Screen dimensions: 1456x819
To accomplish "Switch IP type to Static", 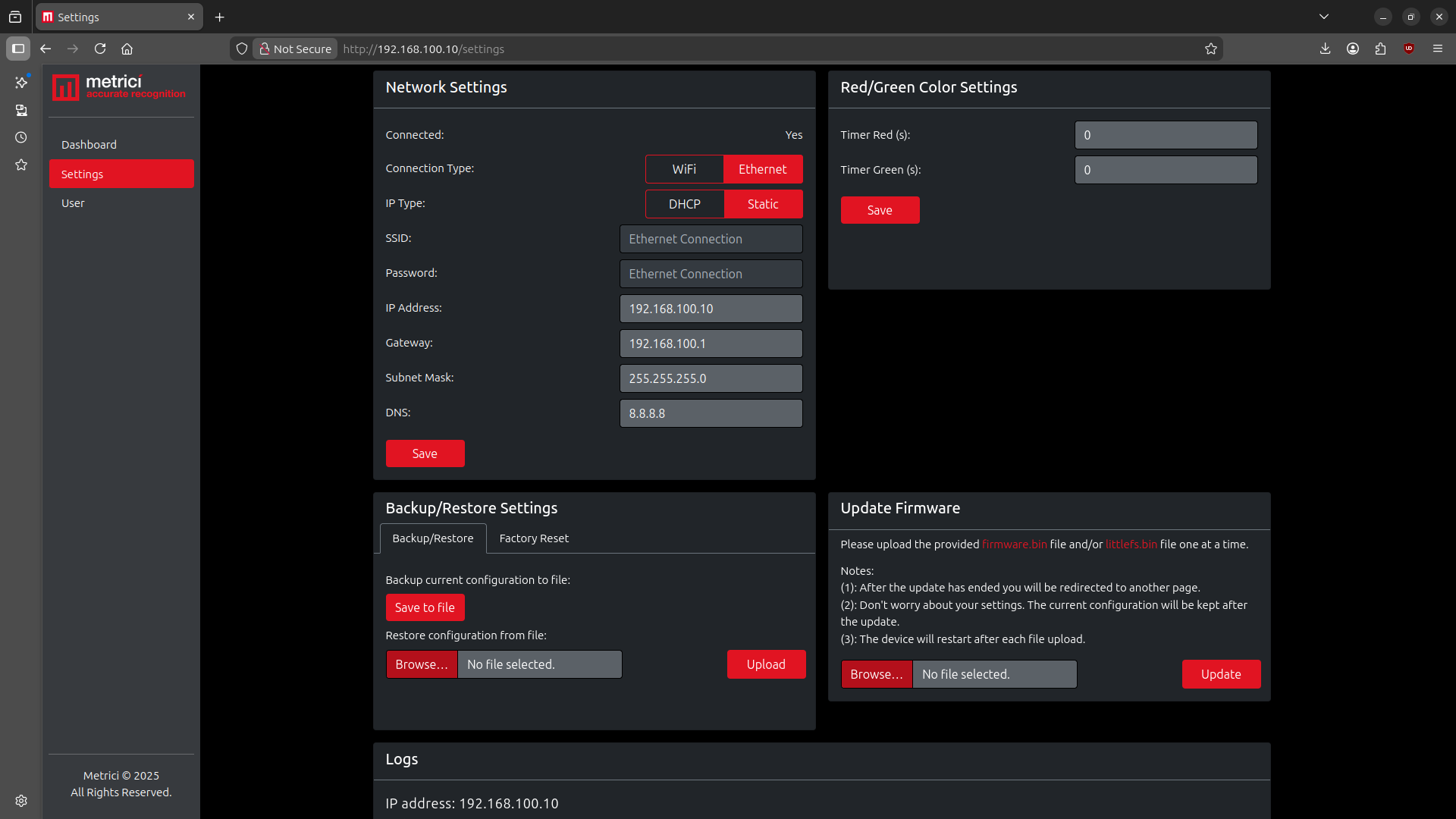I will [x=763, y=204].
